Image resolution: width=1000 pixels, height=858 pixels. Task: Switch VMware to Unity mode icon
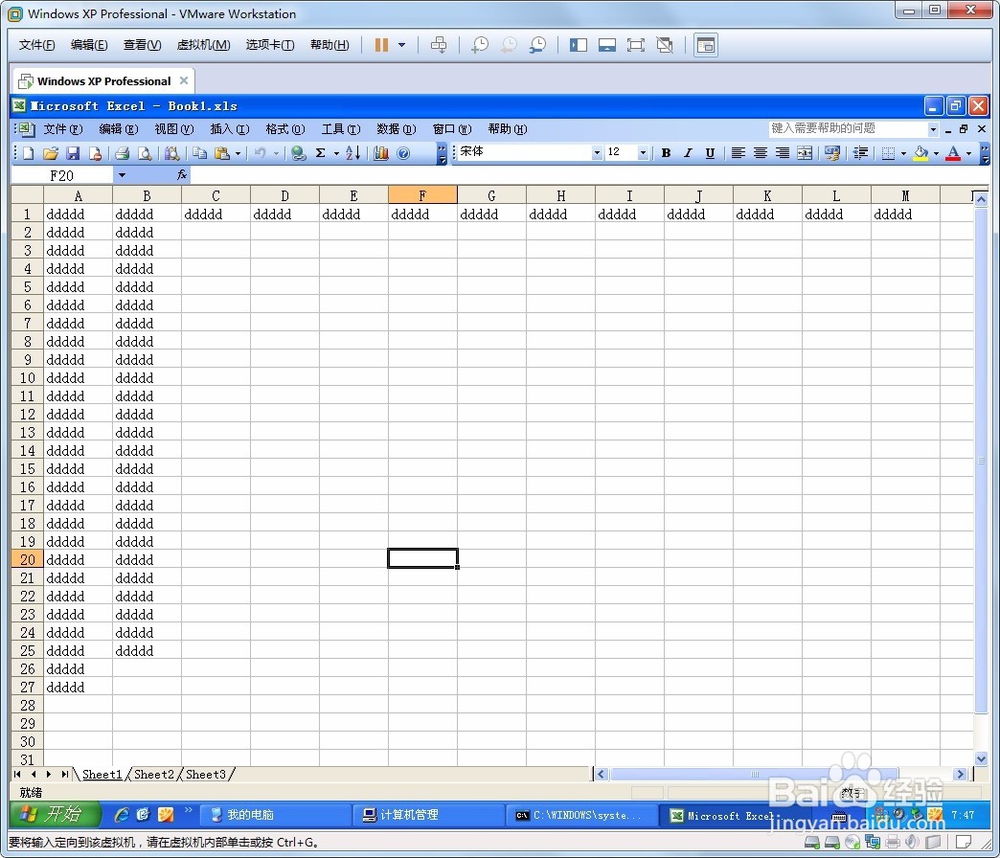click(665, 45)
